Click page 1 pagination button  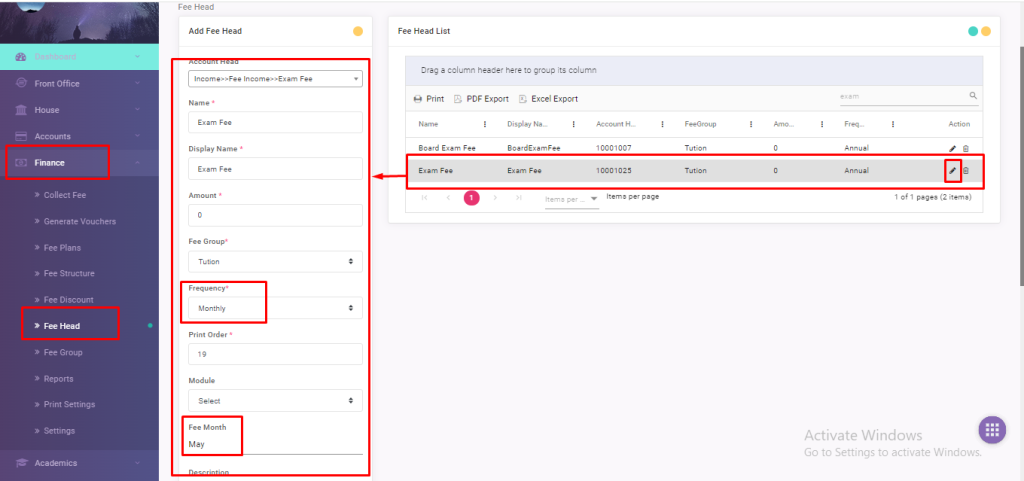471,197
